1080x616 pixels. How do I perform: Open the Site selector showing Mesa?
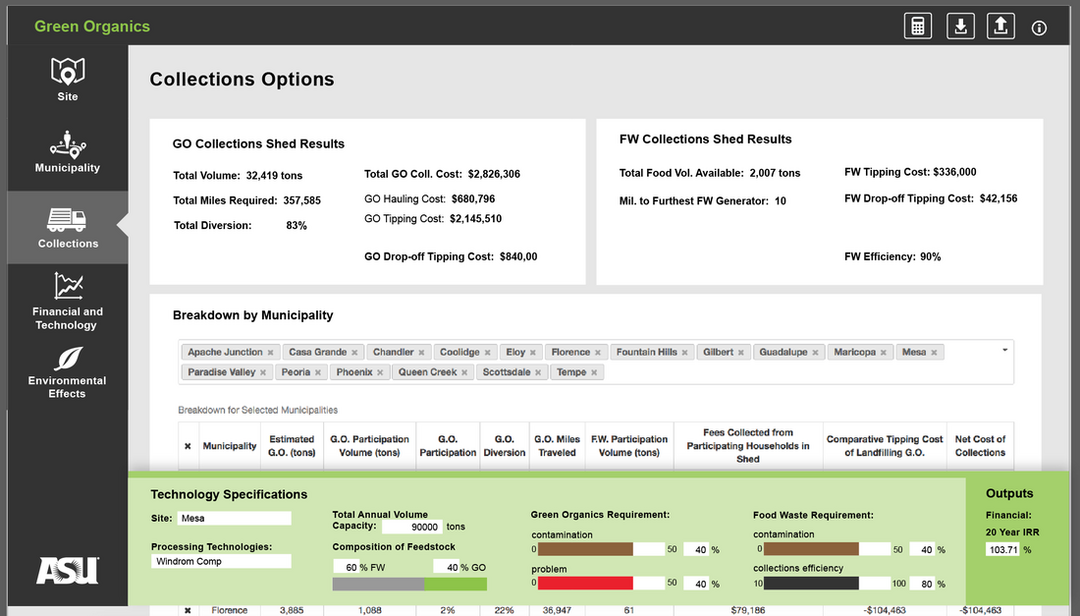(x=234, y=519)
